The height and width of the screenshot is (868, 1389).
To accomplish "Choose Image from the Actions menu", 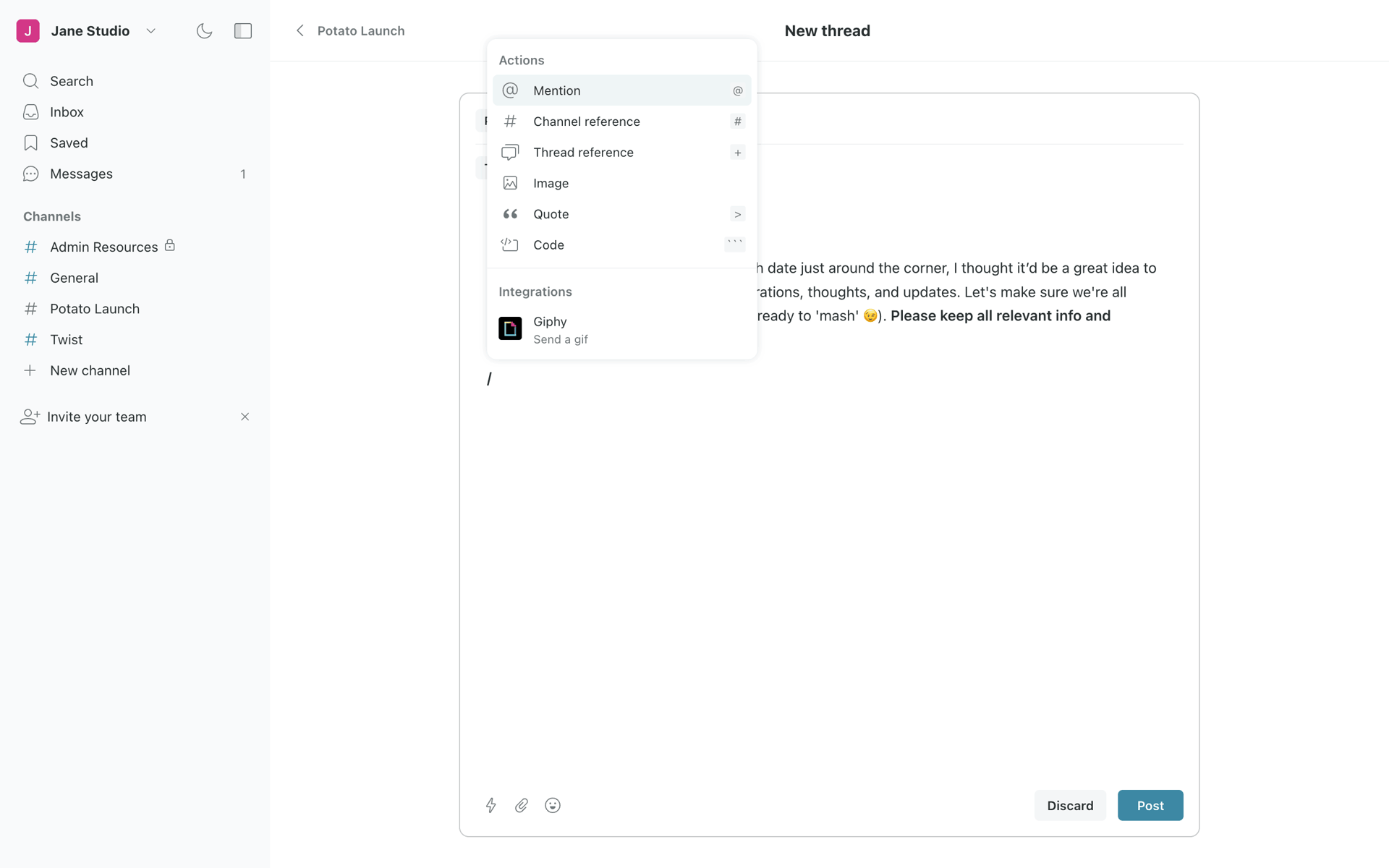I will [x=621, y=183].
